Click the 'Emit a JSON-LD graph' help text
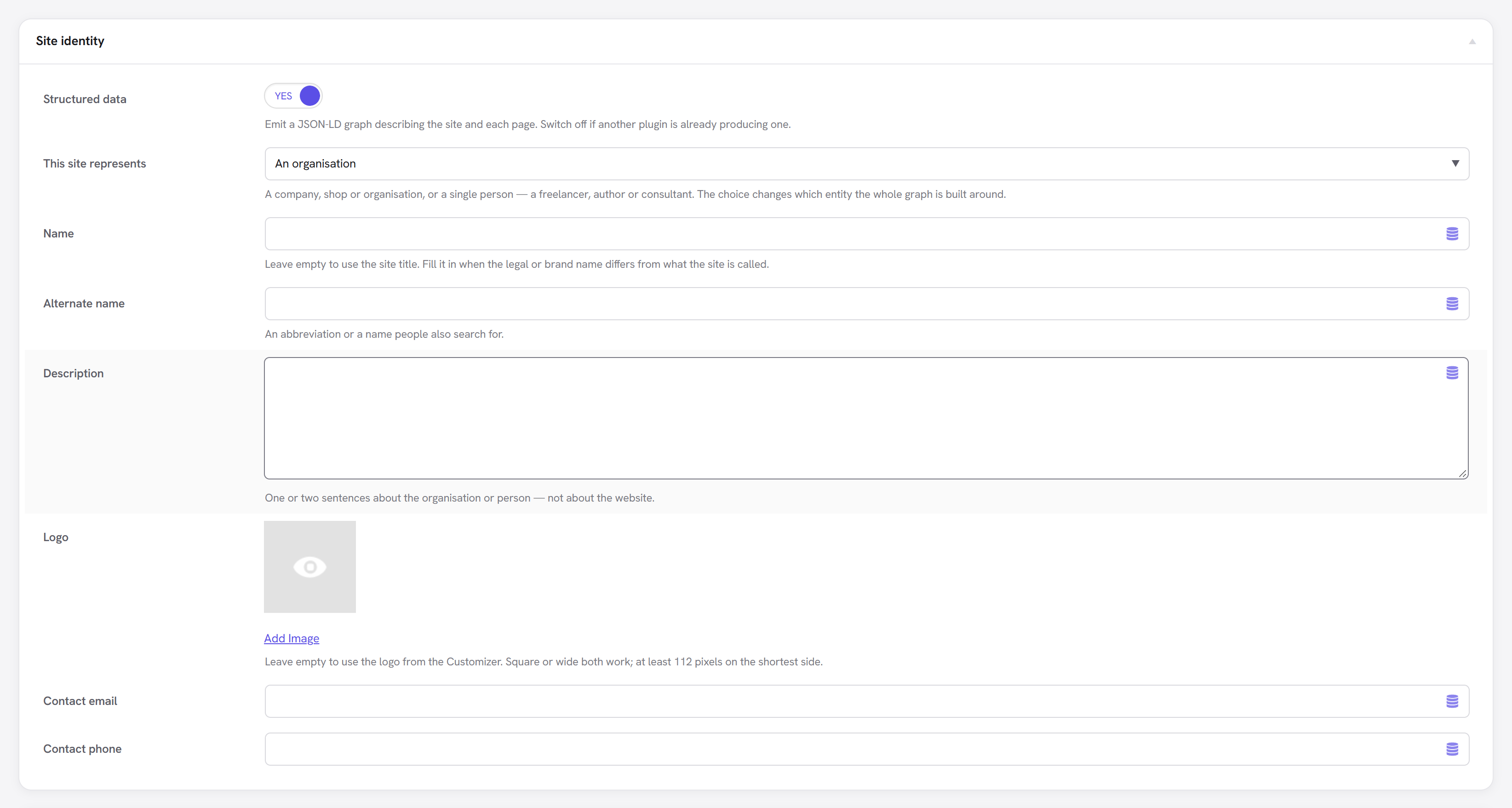Image resolution: width=1512 pixels, height=808 pixels. point(527,125)
